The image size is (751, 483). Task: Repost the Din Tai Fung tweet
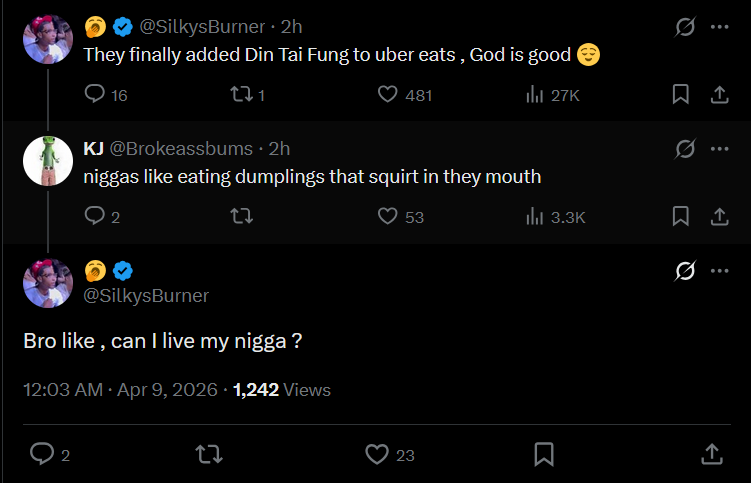click(240, 94)
